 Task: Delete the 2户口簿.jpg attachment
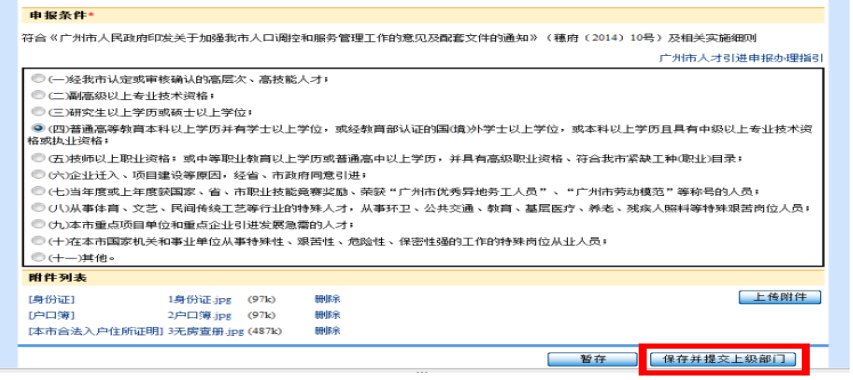(327, 315)
